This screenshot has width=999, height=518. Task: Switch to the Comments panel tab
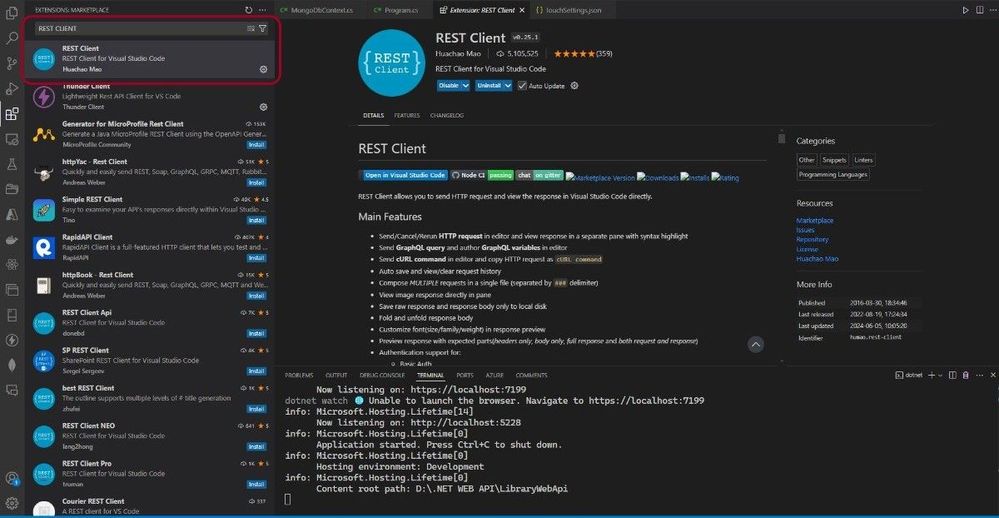(x=531, y=375)
